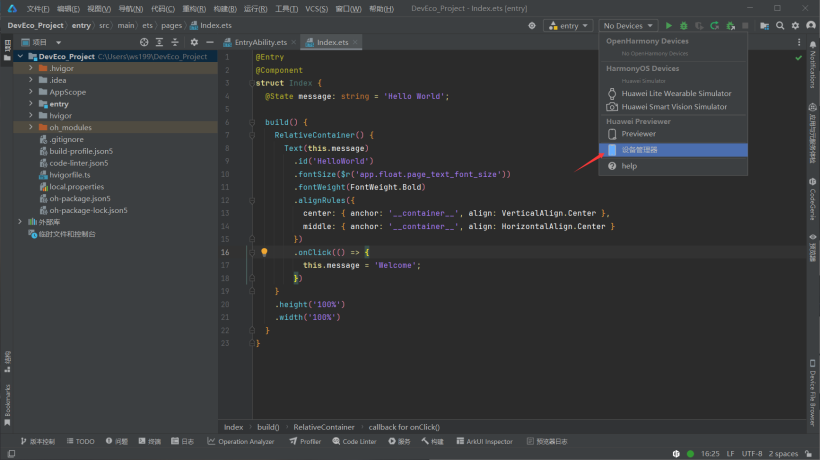
Task: Open the Bookmarks side tool window
Action: coord(7,405)
